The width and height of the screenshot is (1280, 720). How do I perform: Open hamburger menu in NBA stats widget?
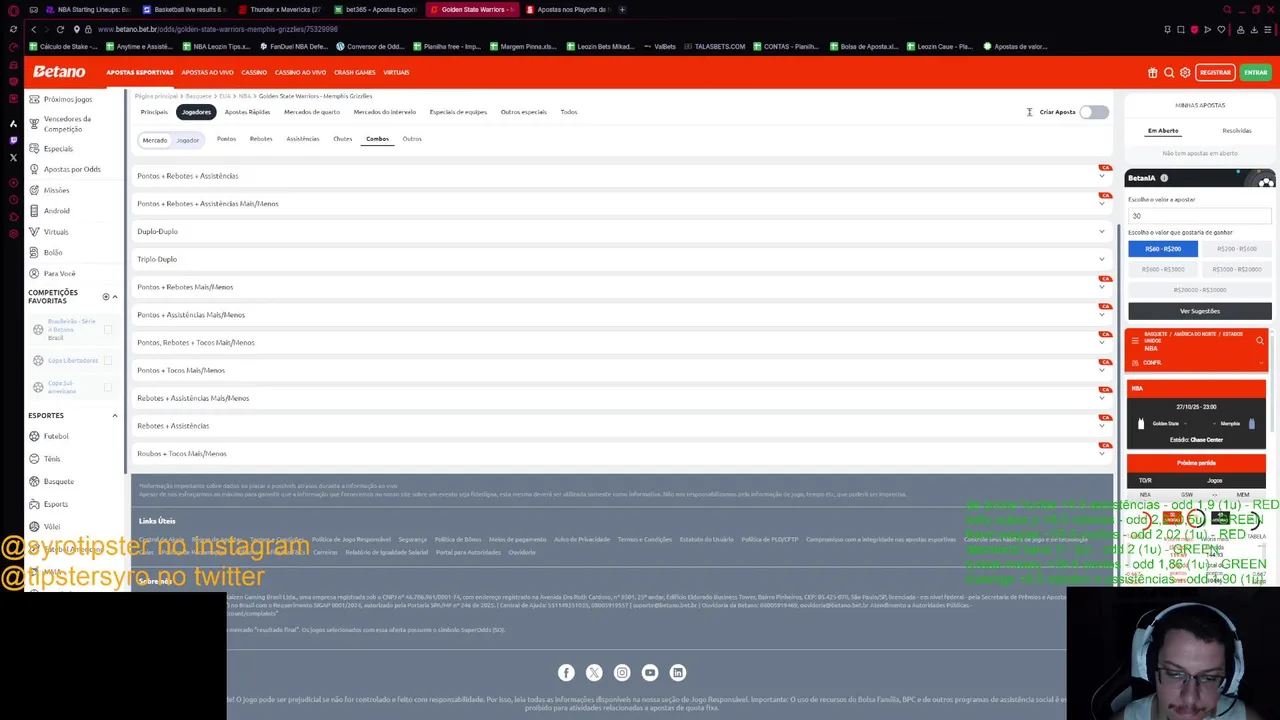coord(1135,341)
